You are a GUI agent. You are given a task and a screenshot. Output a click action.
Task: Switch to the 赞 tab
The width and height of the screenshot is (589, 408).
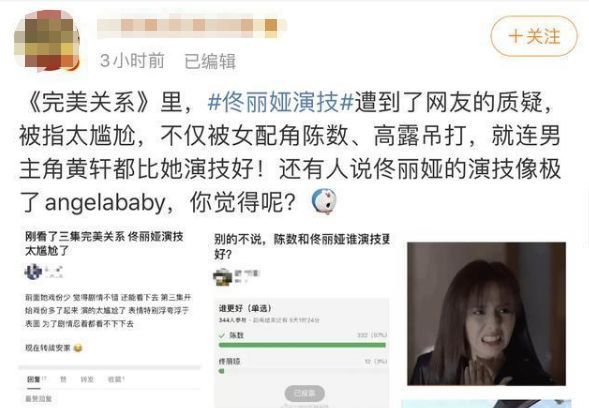(x=63, y=380)
